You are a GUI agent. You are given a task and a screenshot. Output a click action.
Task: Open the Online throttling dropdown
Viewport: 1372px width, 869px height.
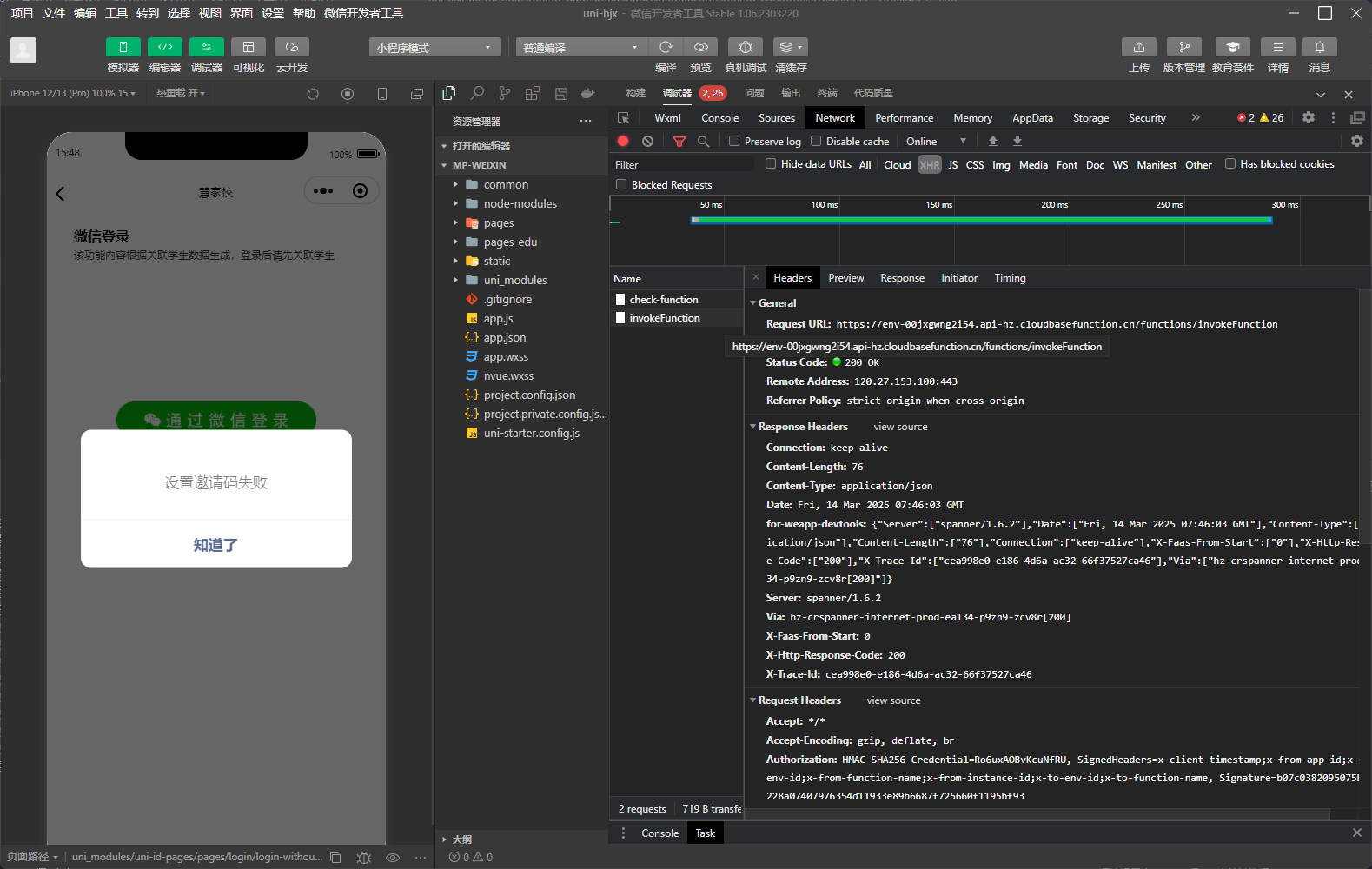[x=937, y=141]
